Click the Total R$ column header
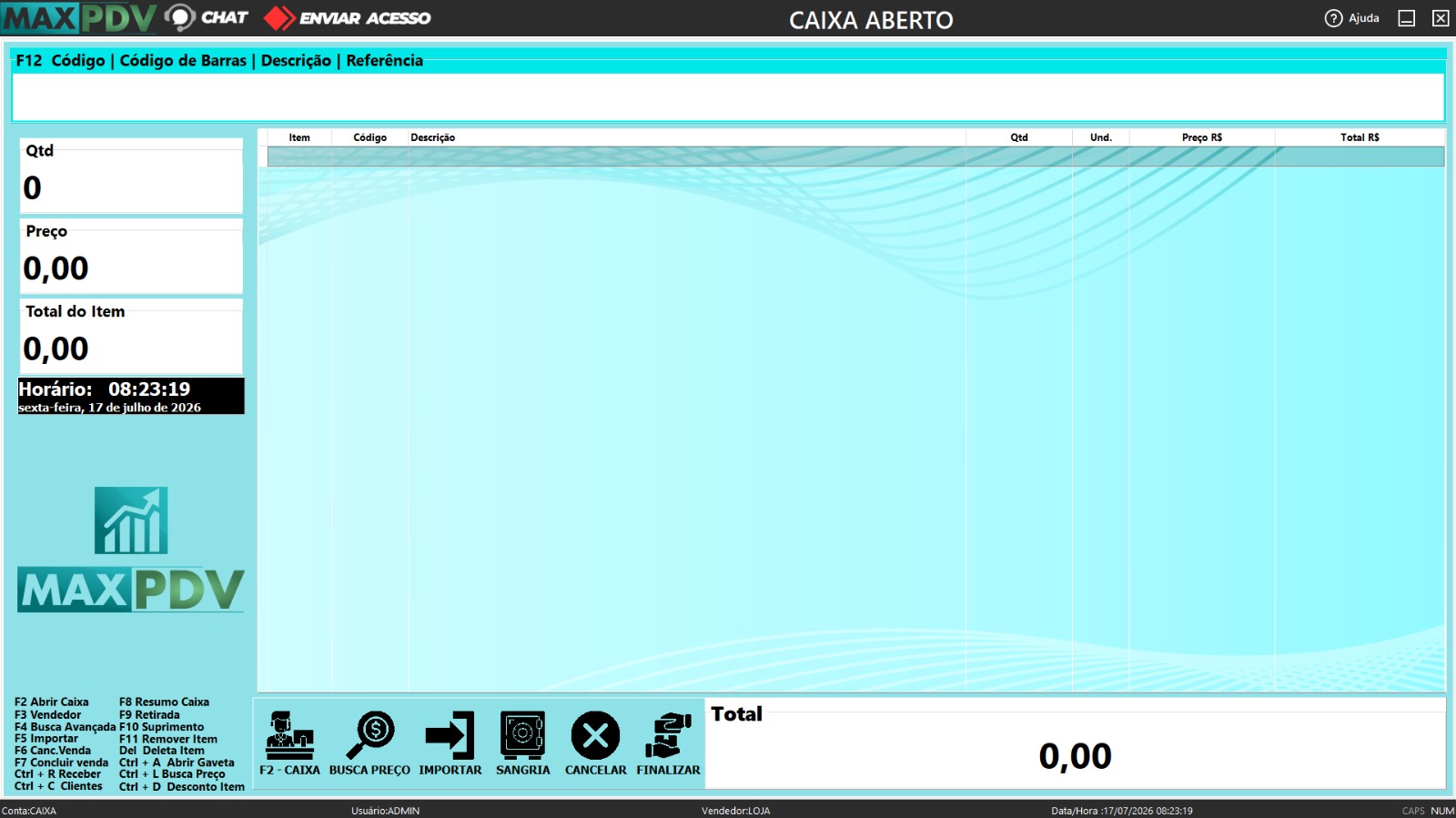Viewport: 1456px width, 818px height. pos(1360,137)
